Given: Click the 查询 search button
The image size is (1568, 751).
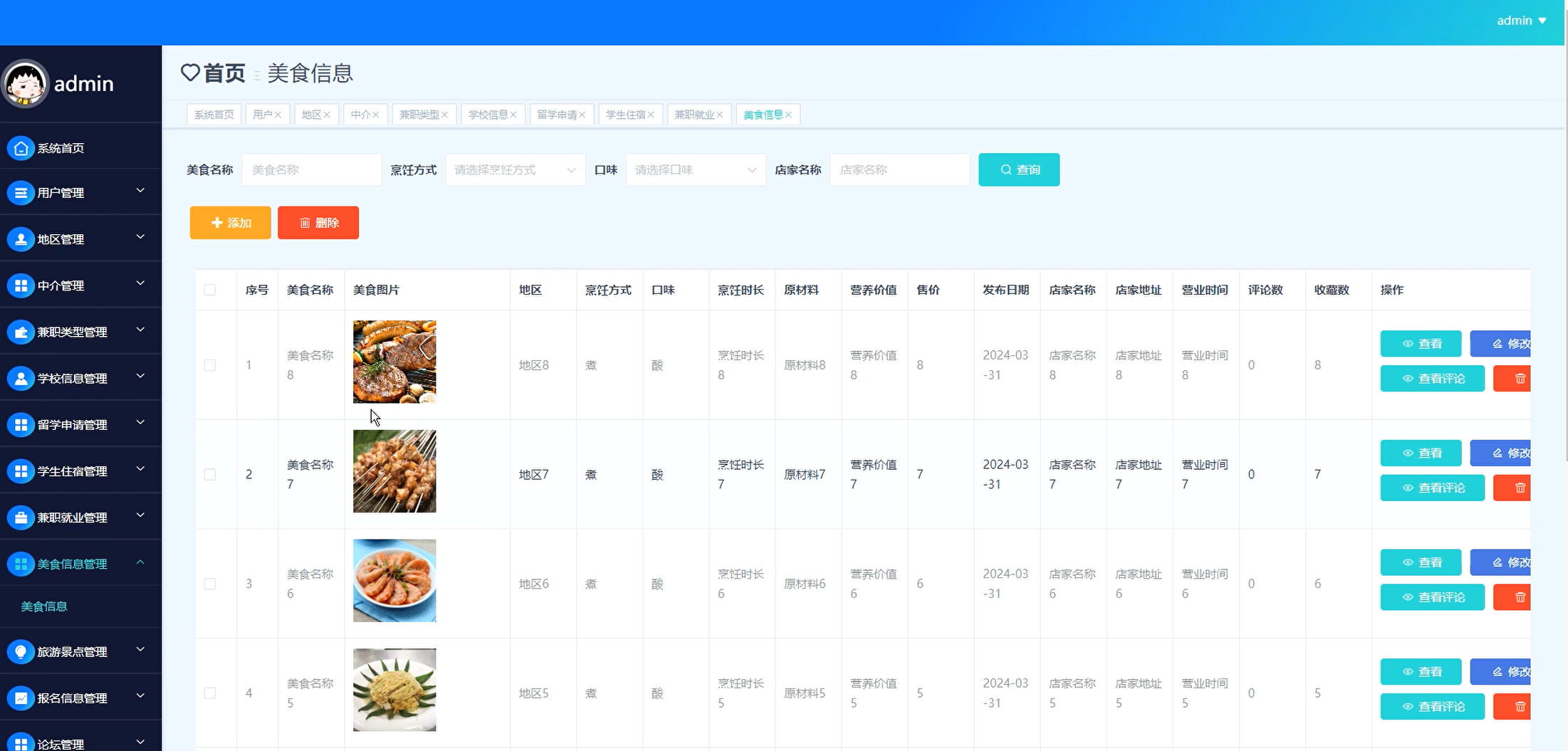Looking at the screenshot, I should (x=1019, y=169).
